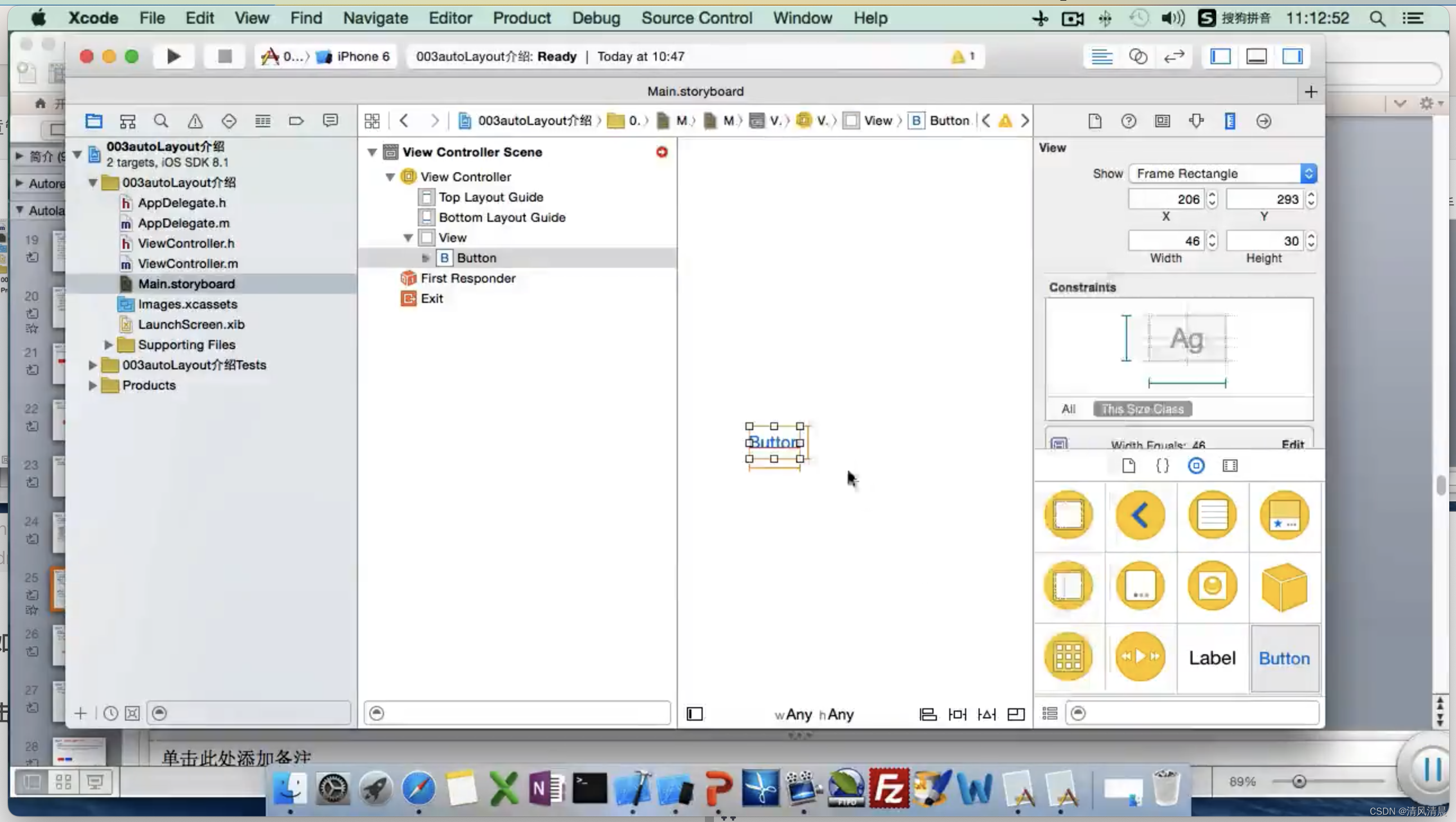Pick the Label object in library
This screenshot has height=822, width=1456.
pyautogui.click(x=1212, y=659)
